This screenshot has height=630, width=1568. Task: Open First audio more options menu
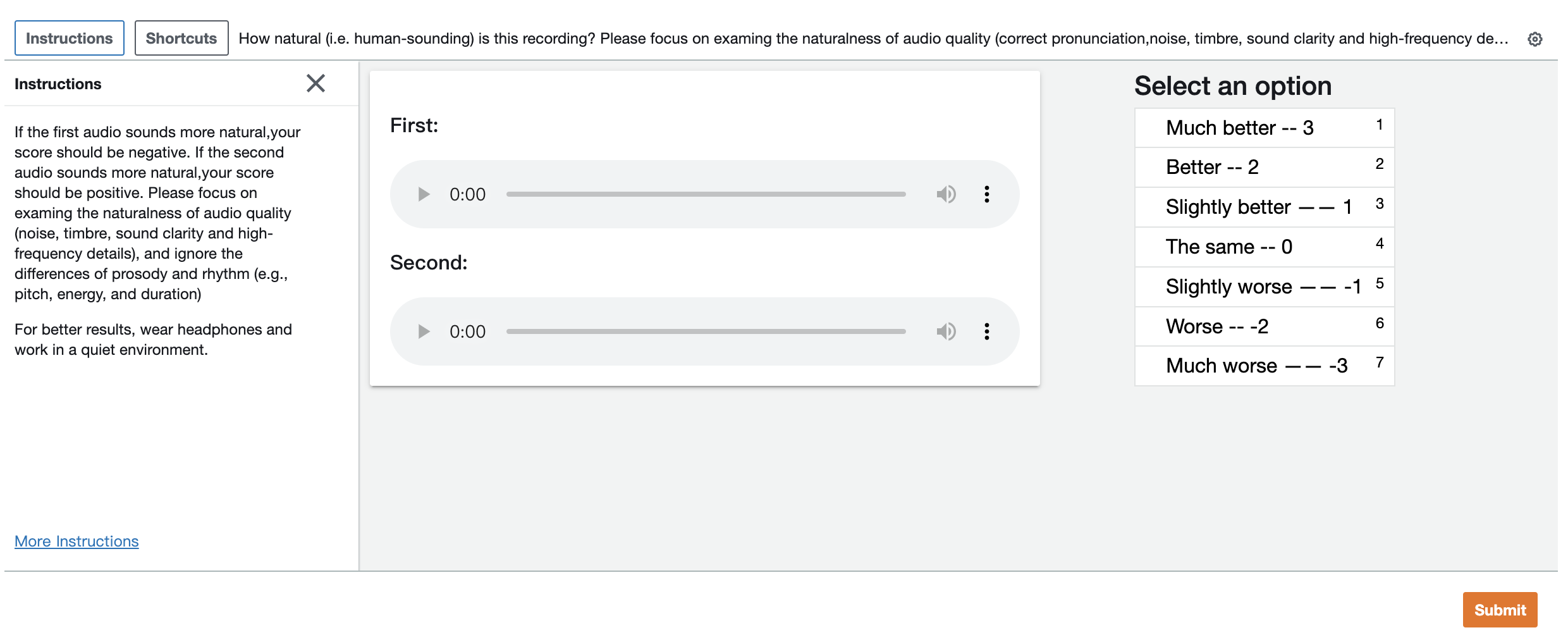pyautogui.click(x=986, y=194)
